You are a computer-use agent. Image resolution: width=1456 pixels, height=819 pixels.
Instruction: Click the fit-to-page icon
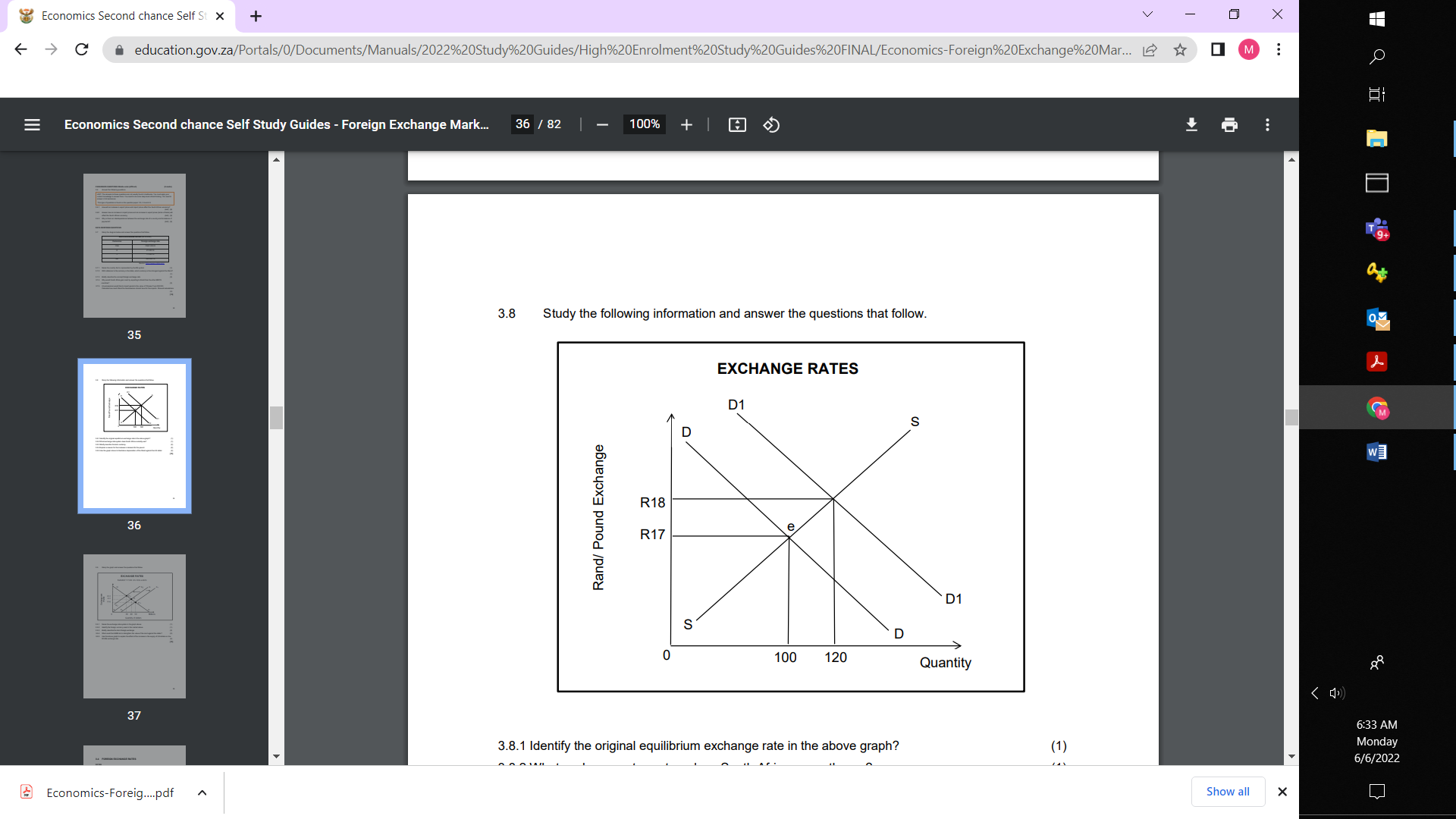[x=736, y=124]
